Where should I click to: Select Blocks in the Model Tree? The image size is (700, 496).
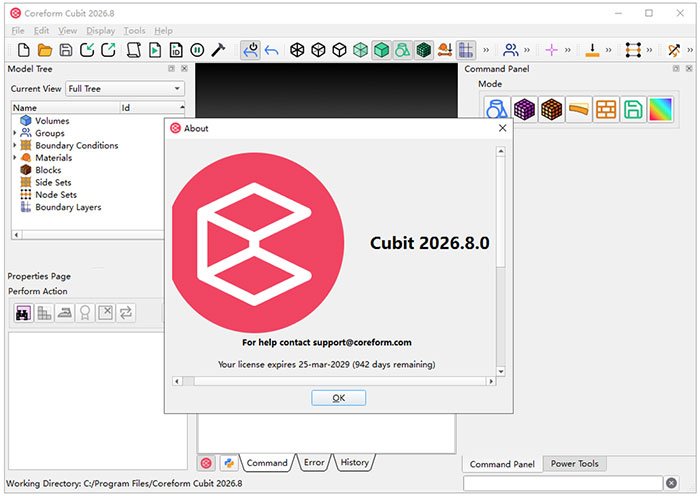(48, 170)
